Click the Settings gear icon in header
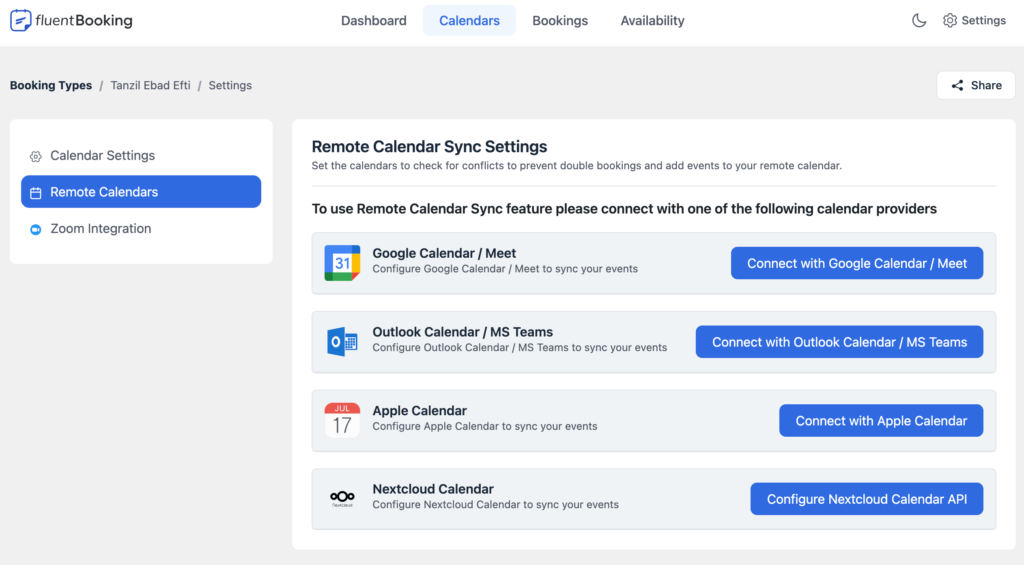Viewport: 1024px width, 565px height. pos(950,20)
